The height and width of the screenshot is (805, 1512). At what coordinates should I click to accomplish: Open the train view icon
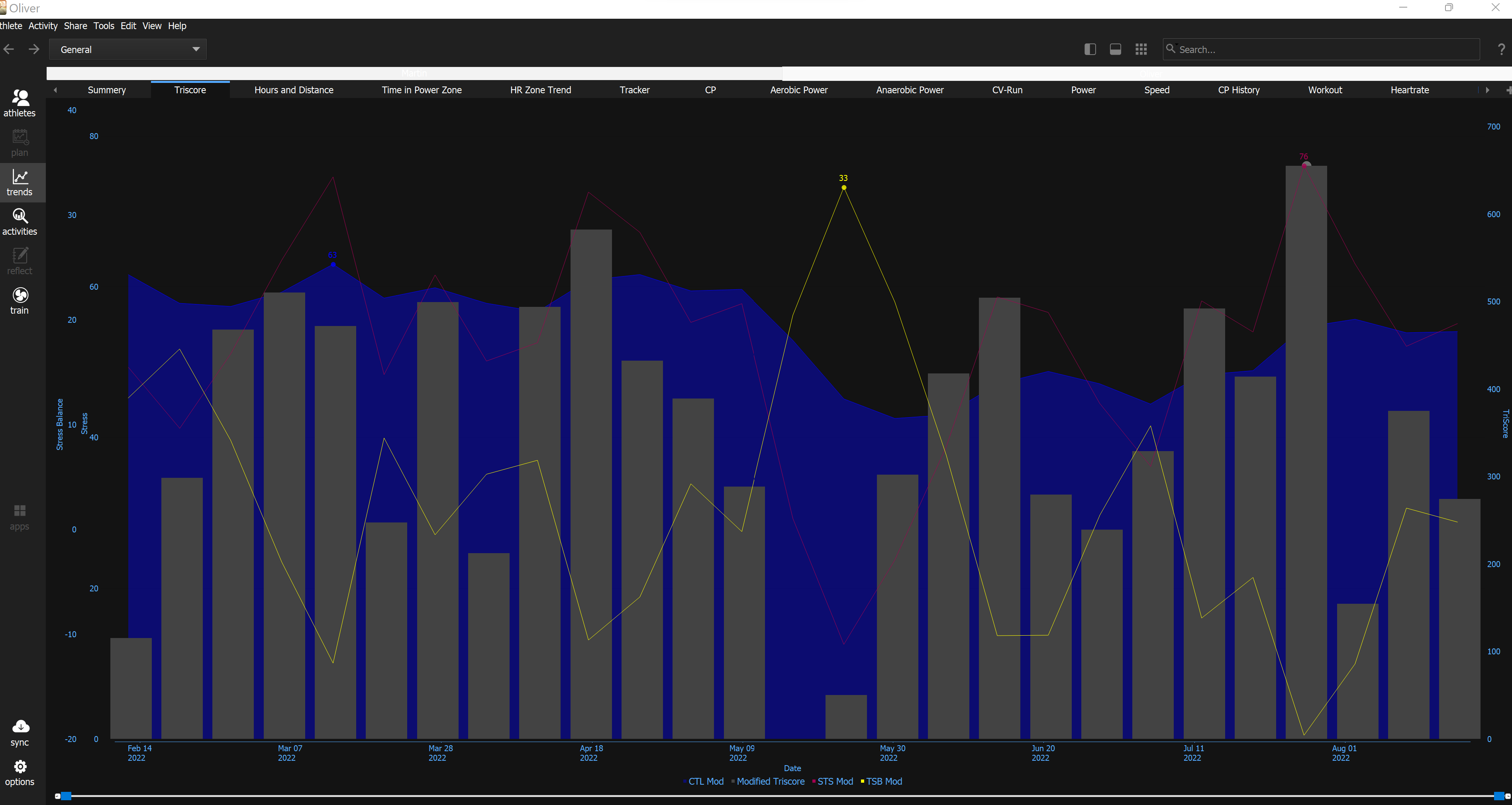pyautogui.click(x=20, y=300)
